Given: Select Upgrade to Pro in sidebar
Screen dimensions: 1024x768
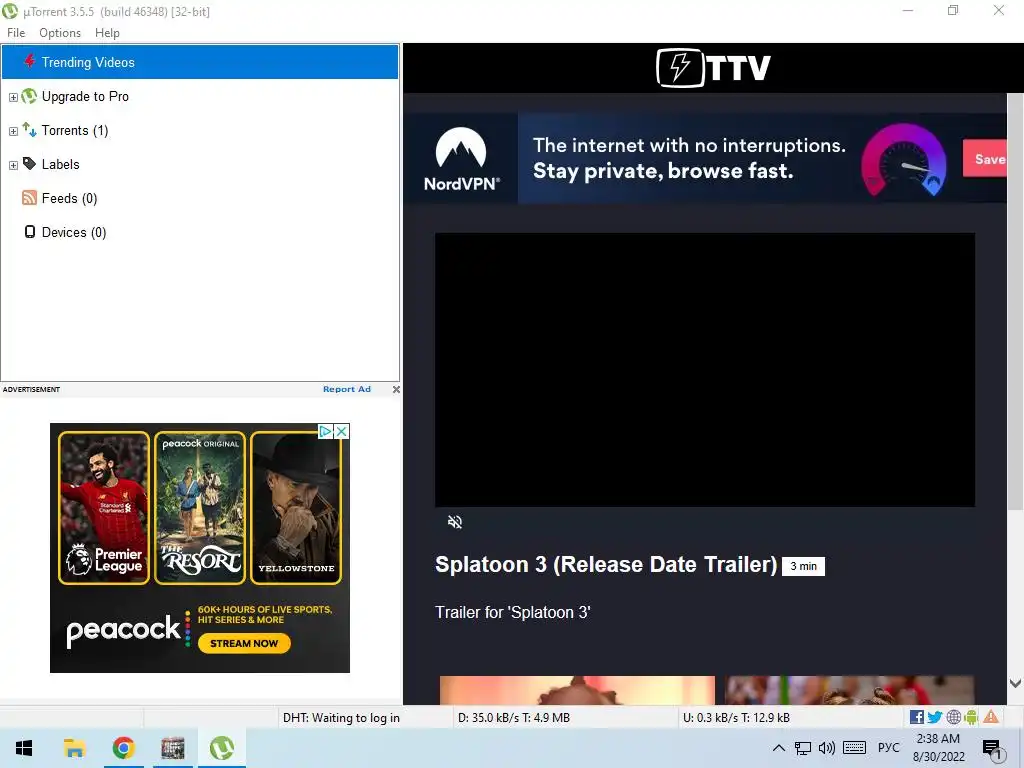Looking at the screenshot, I should (85, 96).
